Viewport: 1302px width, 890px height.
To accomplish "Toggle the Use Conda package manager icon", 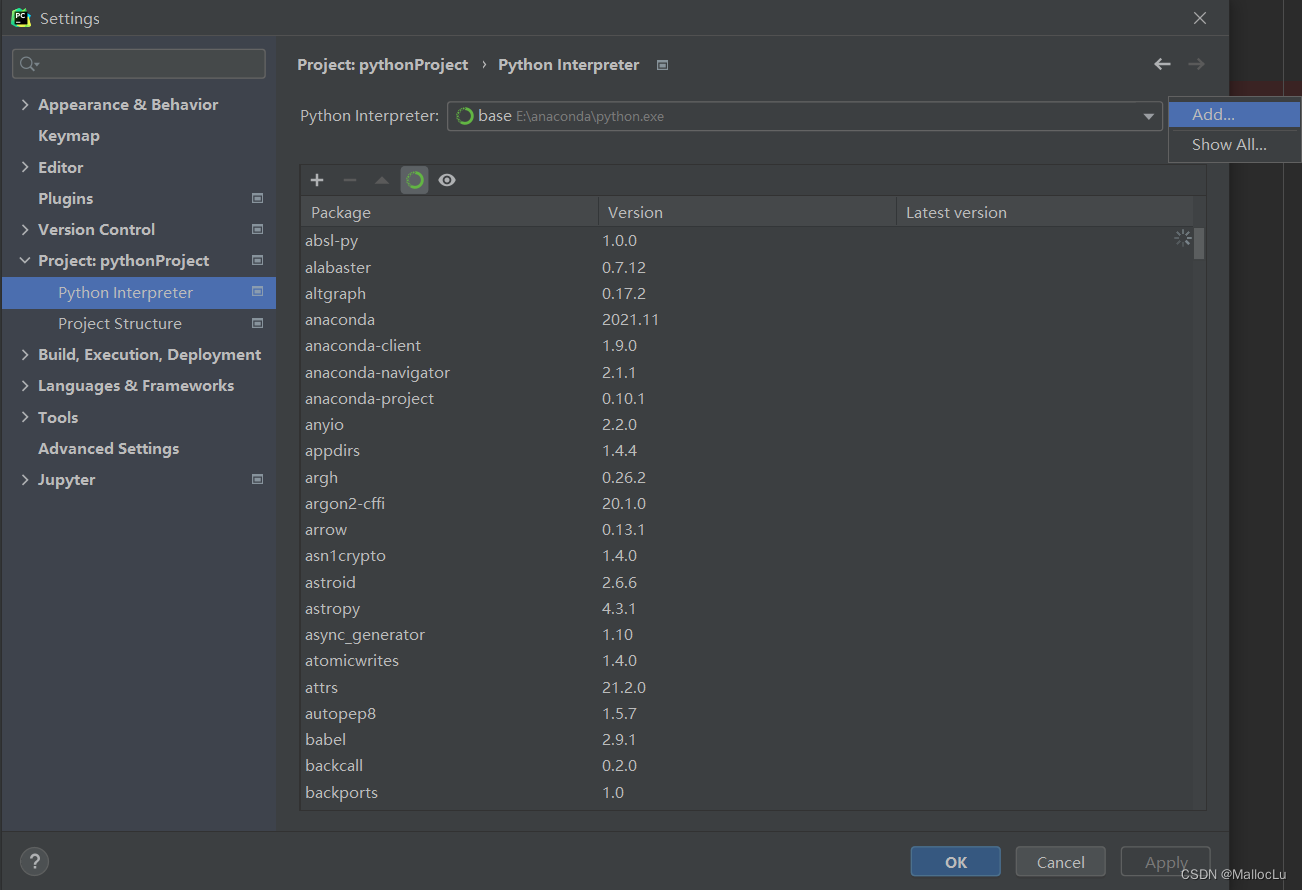I will (415, 180).
